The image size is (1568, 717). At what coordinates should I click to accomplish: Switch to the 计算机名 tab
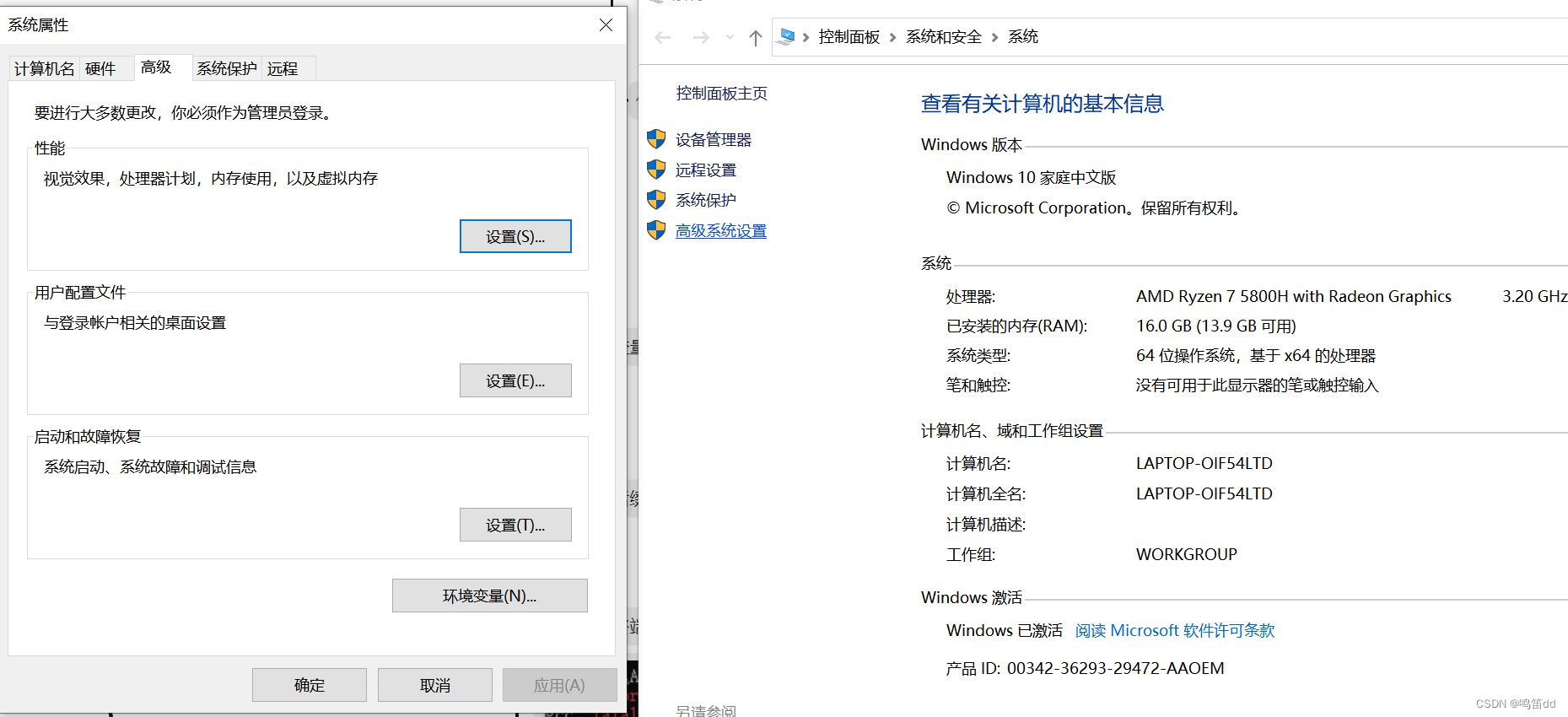click(45, 68)
